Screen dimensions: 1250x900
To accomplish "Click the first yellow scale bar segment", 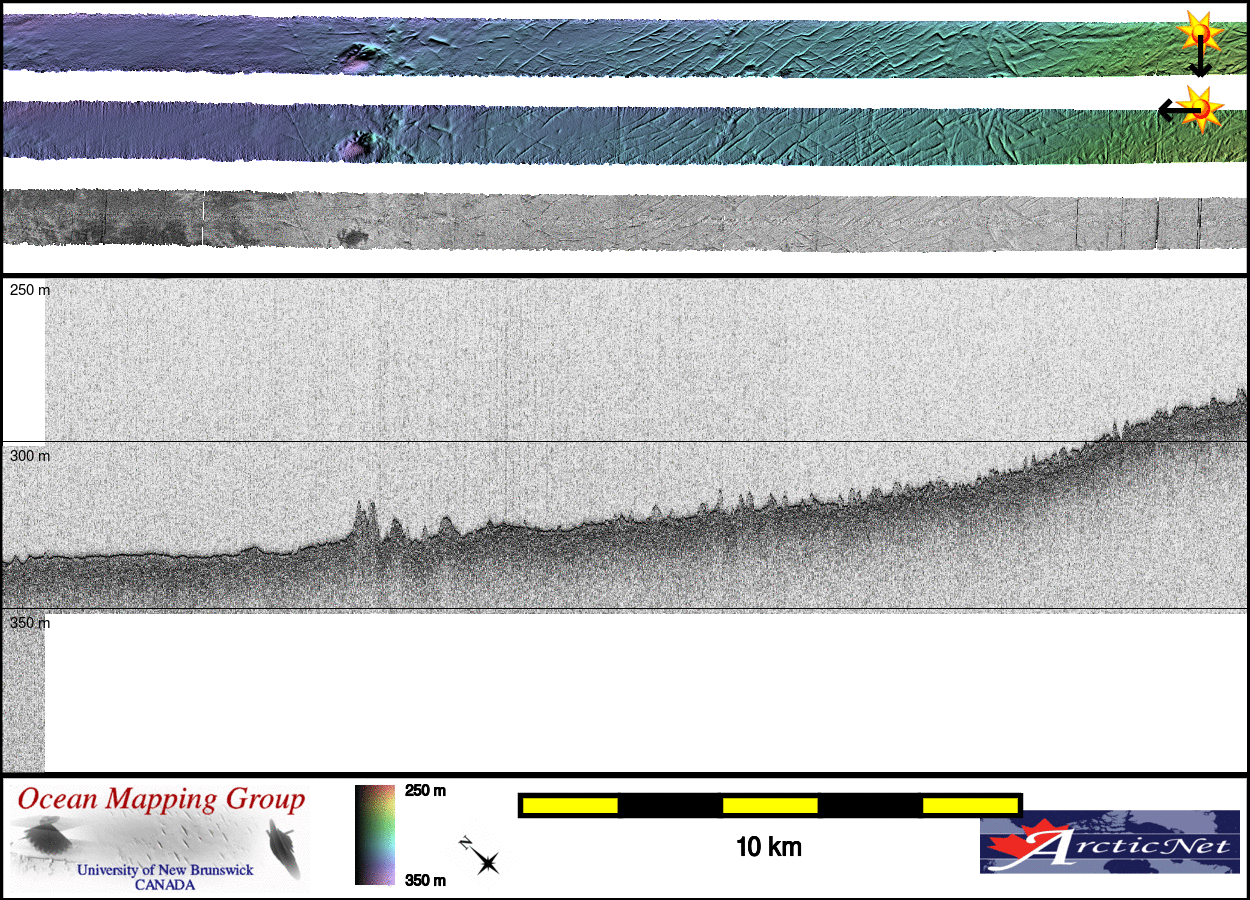I will (x=569, y=805).
